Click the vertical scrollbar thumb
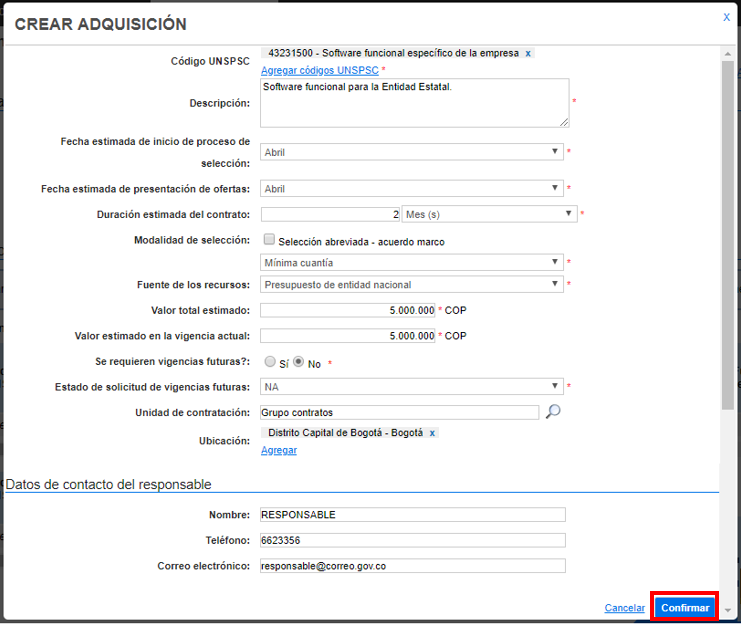 (x=728, y=235)
